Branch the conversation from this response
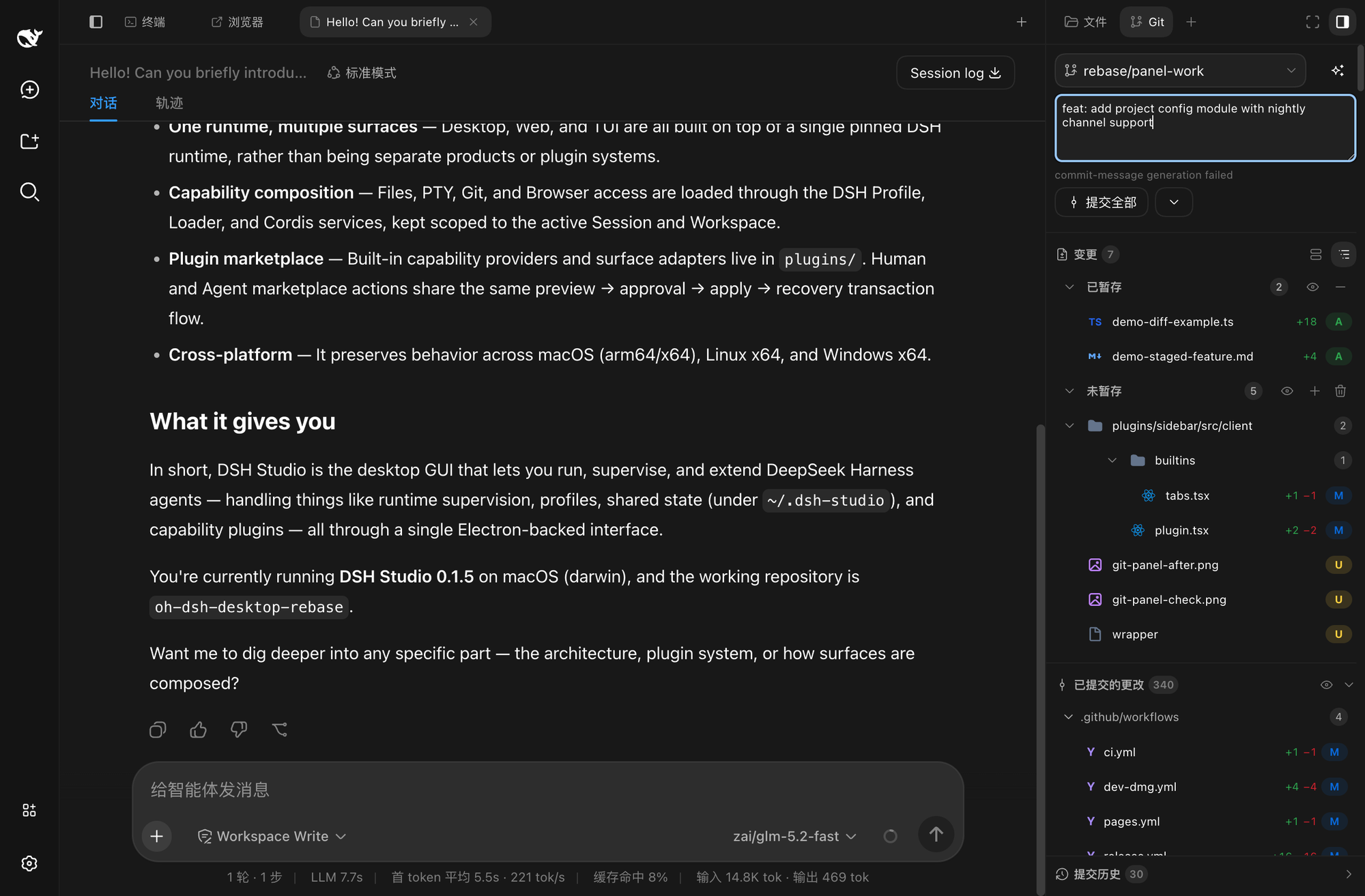1365x896 pixels. pos(279,729)
